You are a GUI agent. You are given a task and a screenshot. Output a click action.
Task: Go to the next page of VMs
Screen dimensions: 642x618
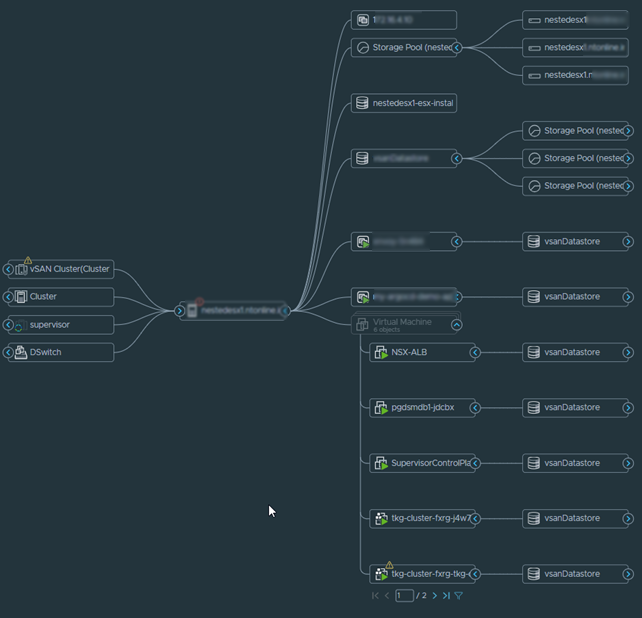point(435,595)
